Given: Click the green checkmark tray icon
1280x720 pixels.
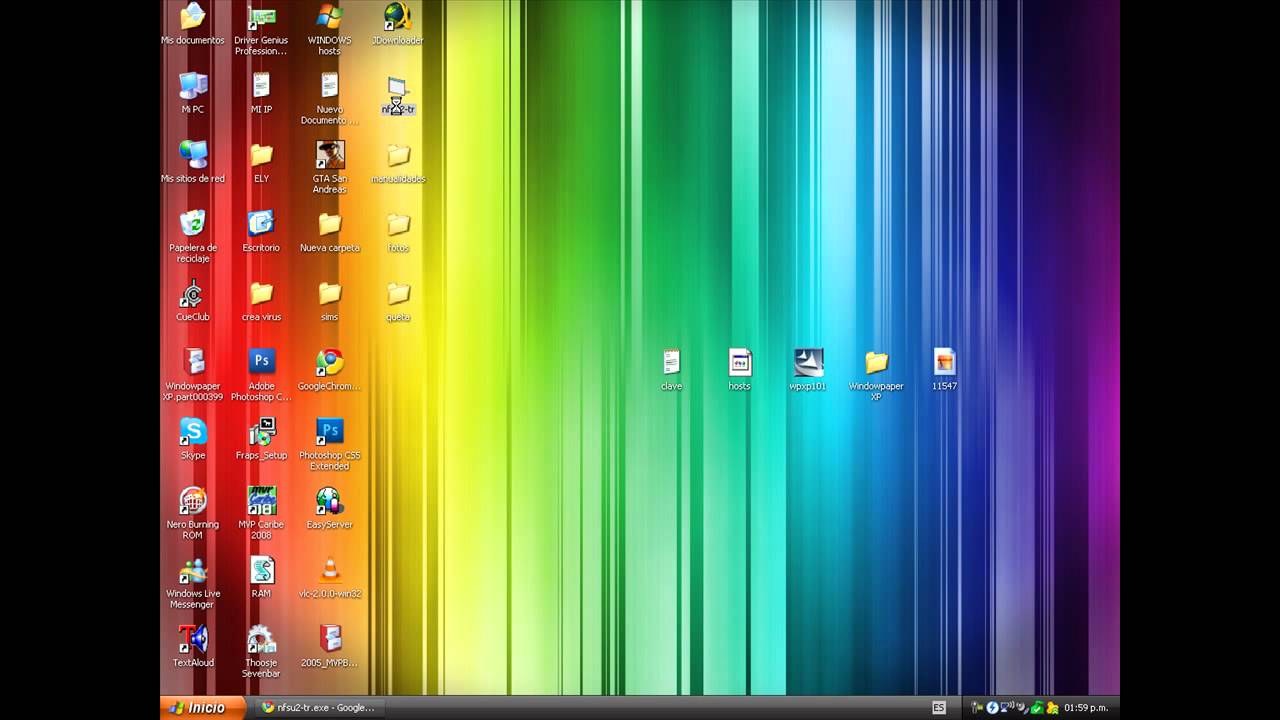Looking at the screenshot, I should (x=1037, y=708).
